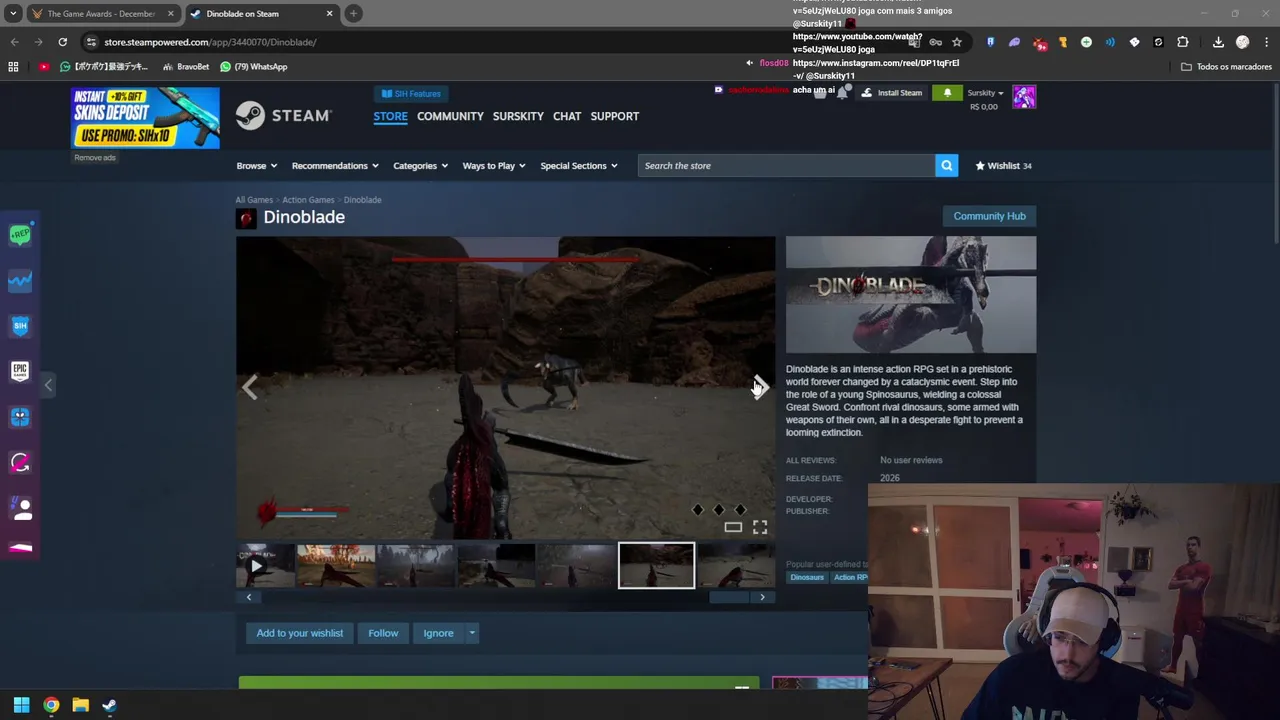
Task: Open Action Games breadcrumb link
Action: (308, 200)
